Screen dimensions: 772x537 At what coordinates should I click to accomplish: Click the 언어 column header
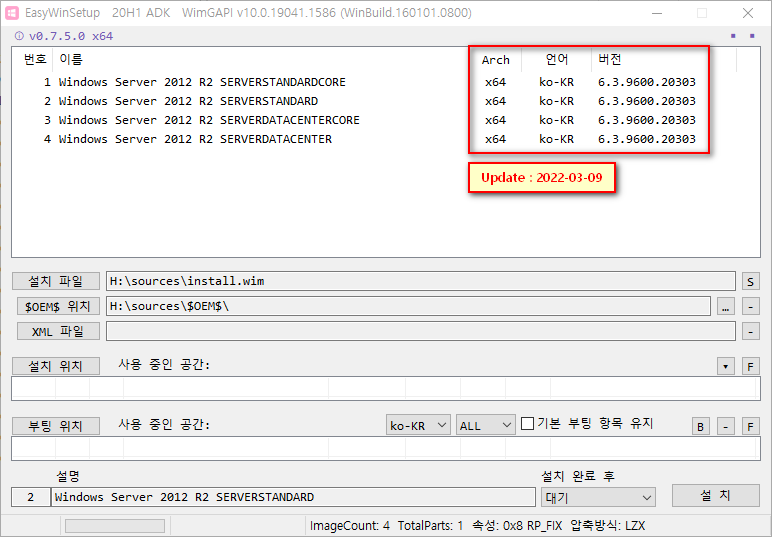pyautogui.click(x=556, y=60)
